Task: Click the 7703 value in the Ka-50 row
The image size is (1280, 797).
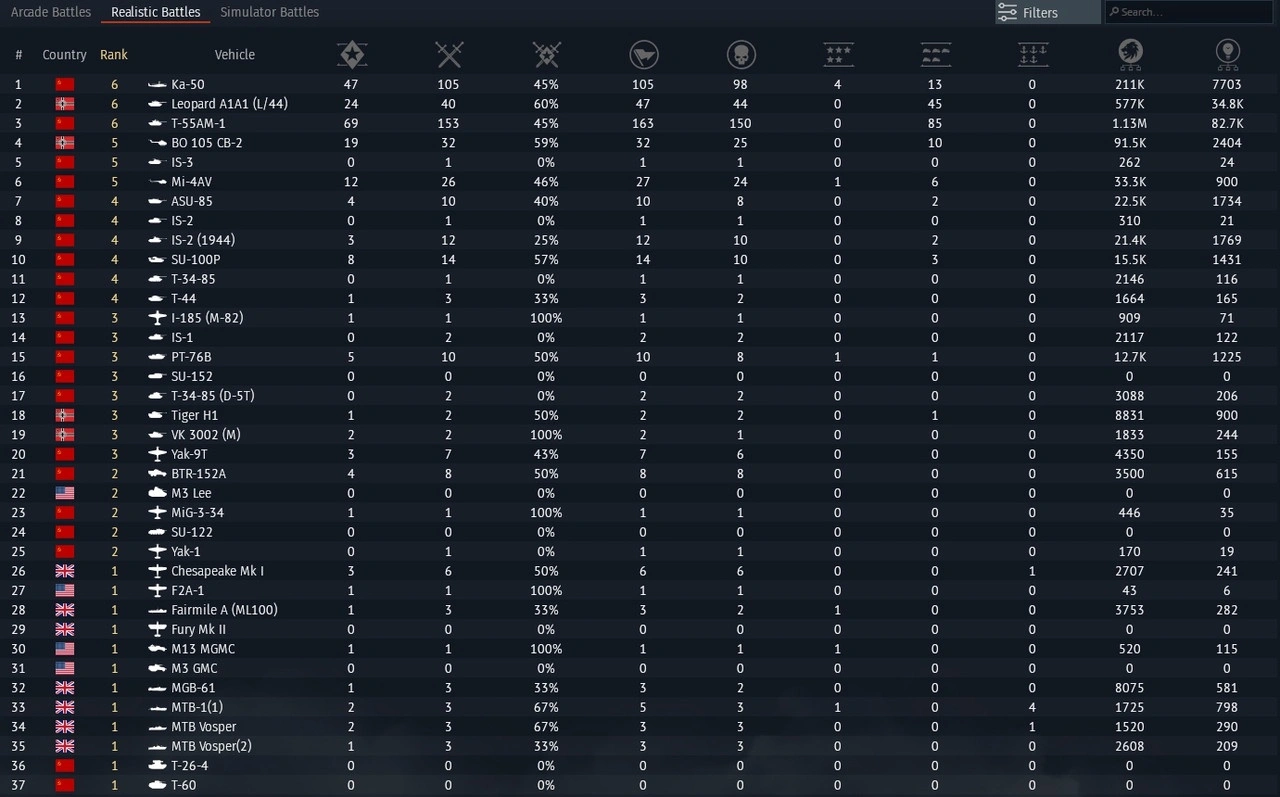Action: (x=1227, y=85)
